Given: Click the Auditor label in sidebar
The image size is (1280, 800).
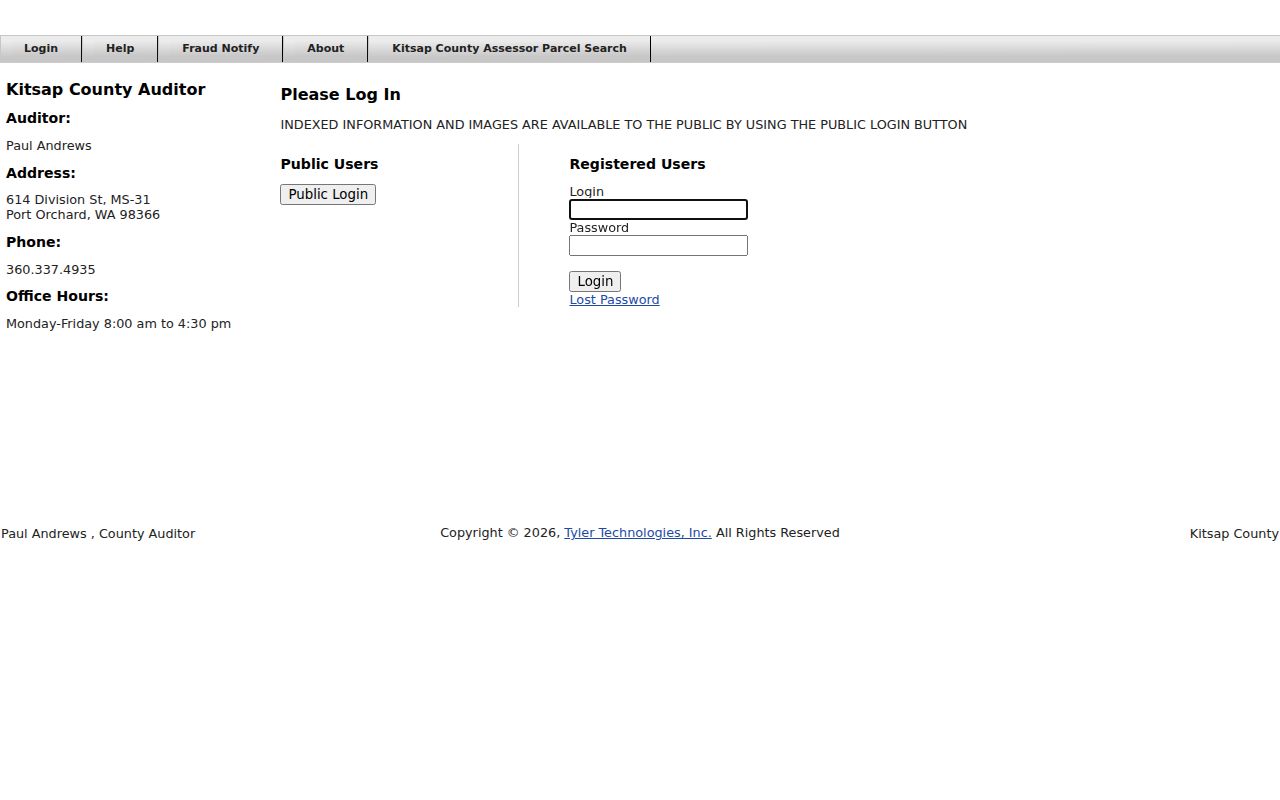Looking at the screenshot, I should pos(38,118).
